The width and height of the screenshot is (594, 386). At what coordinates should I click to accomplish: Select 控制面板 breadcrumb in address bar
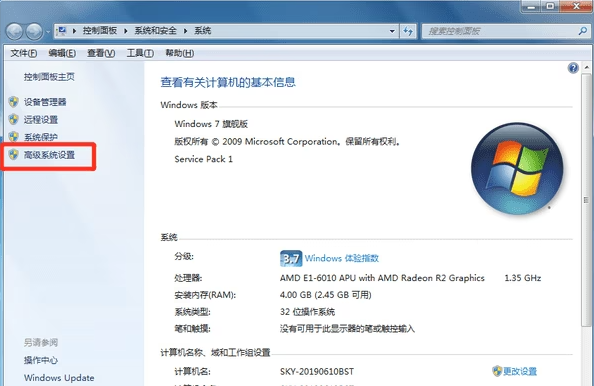100,31
